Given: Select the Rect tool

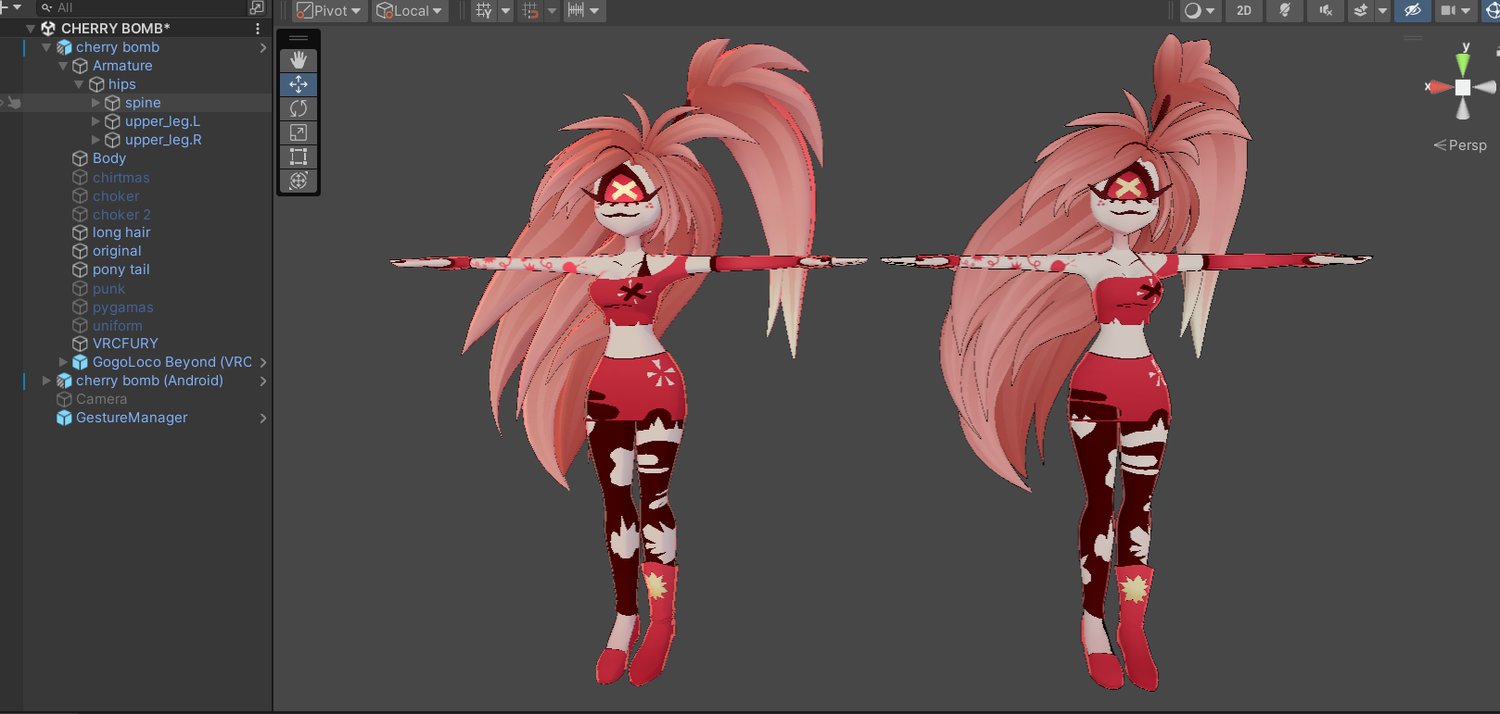Looking at the screenshot, I should tap(298, 157).
